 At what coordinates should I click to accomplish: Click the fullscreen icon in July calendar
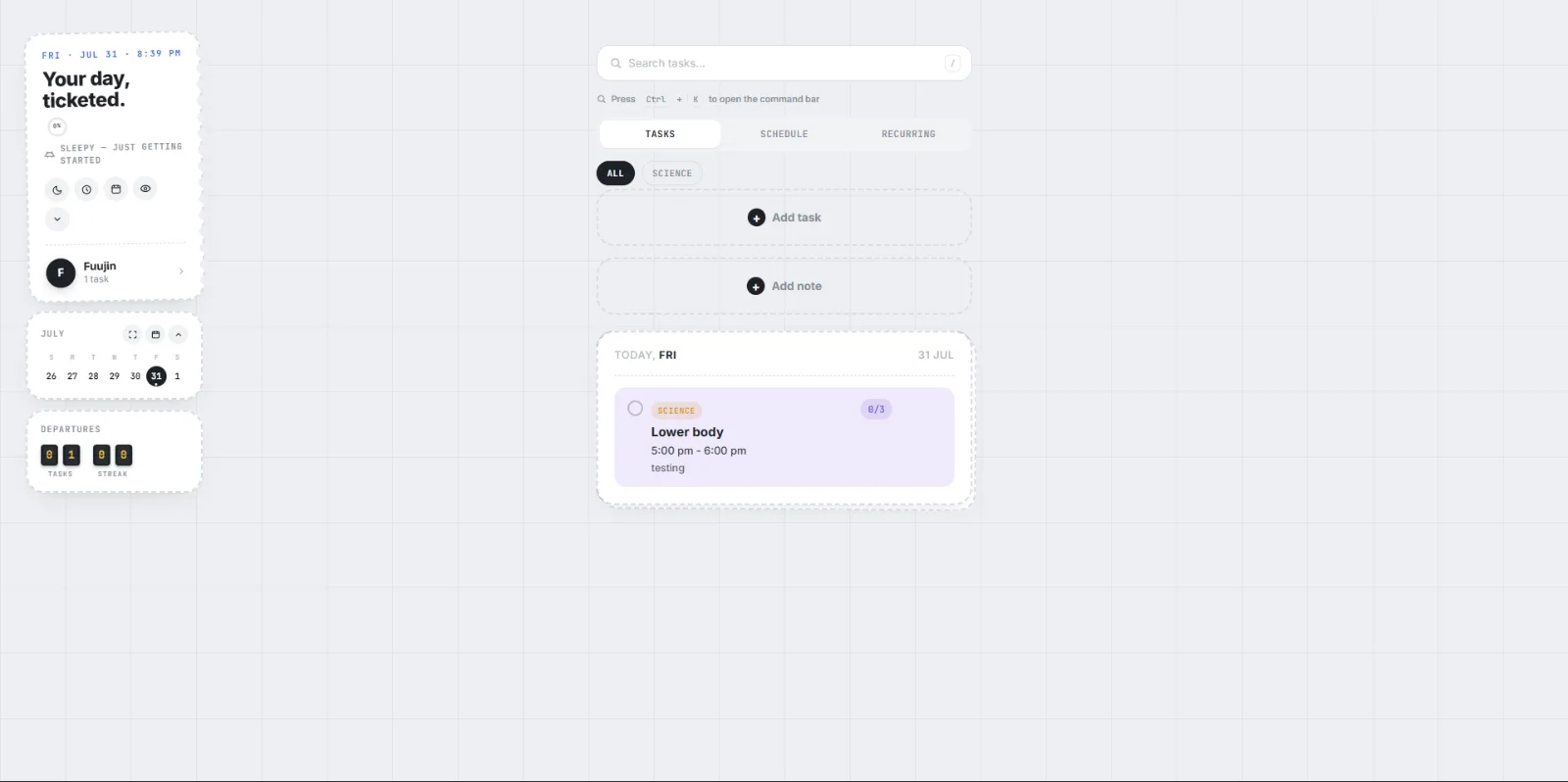(132, 334)
